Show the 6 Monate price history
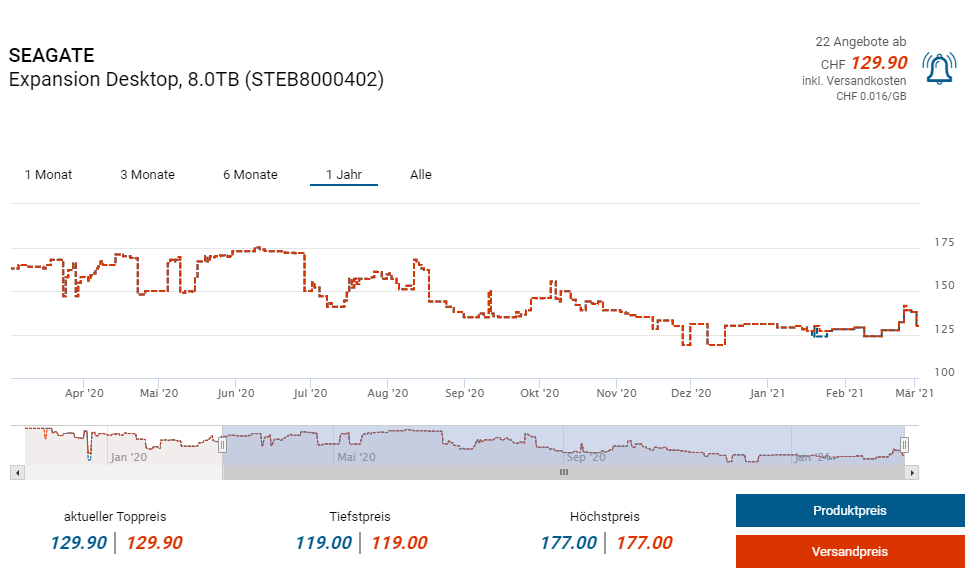 250,175
